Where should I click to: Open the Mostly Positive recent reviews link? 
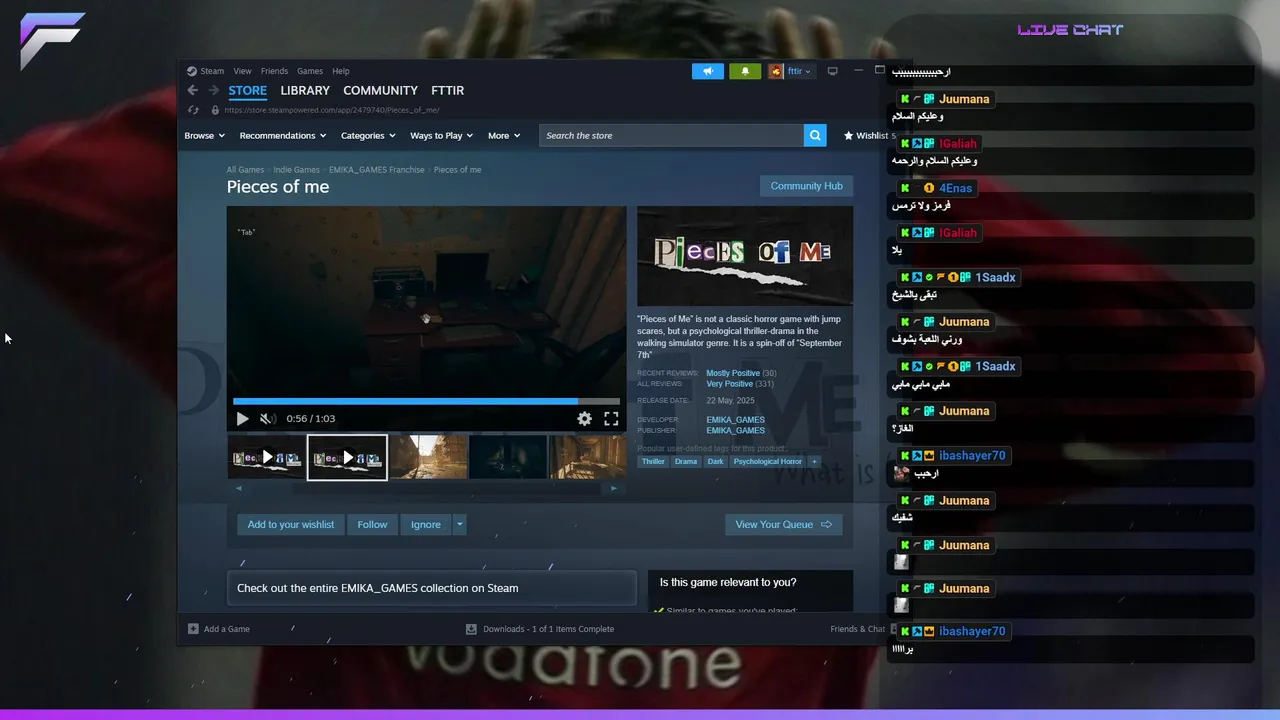coord(733,373)
